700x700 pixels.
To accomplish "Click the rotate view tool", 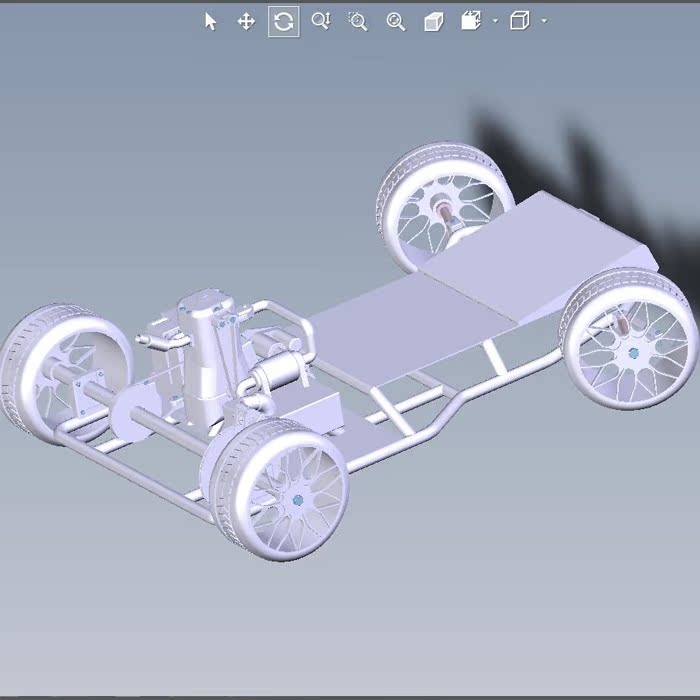I will [283, 21].
